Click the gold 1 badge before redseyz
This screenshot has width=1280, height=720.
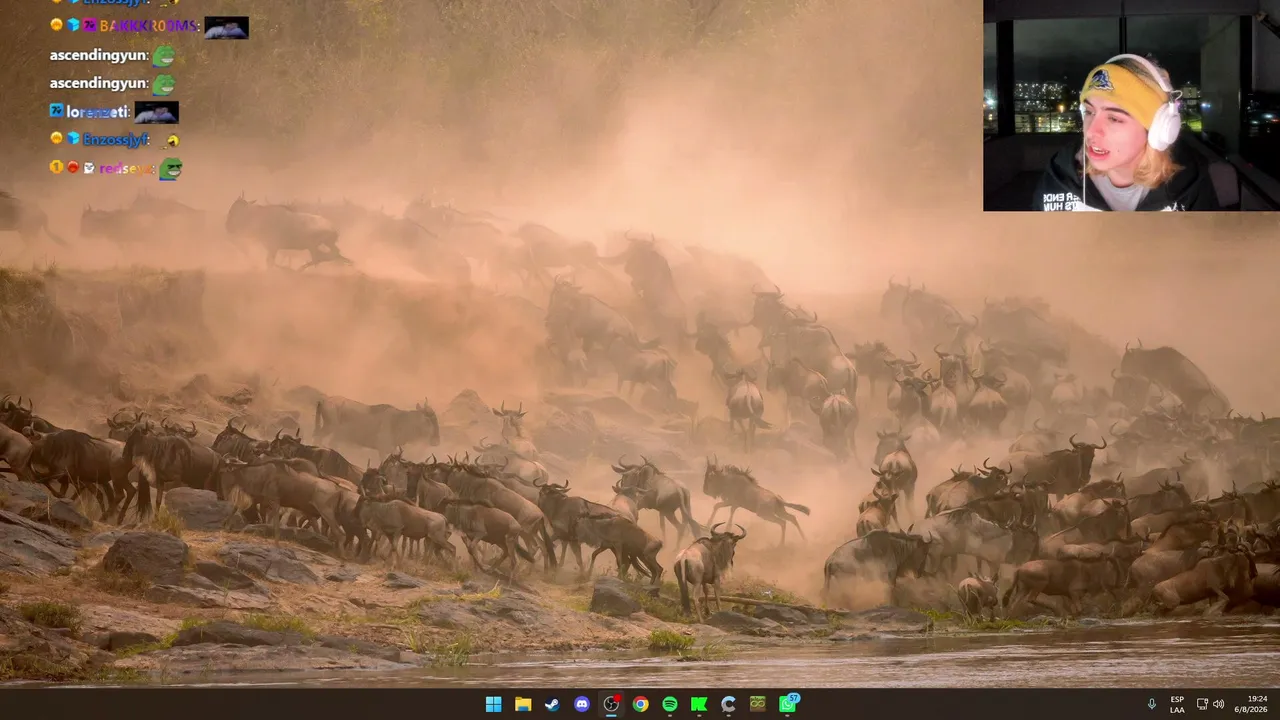point(56,167)
